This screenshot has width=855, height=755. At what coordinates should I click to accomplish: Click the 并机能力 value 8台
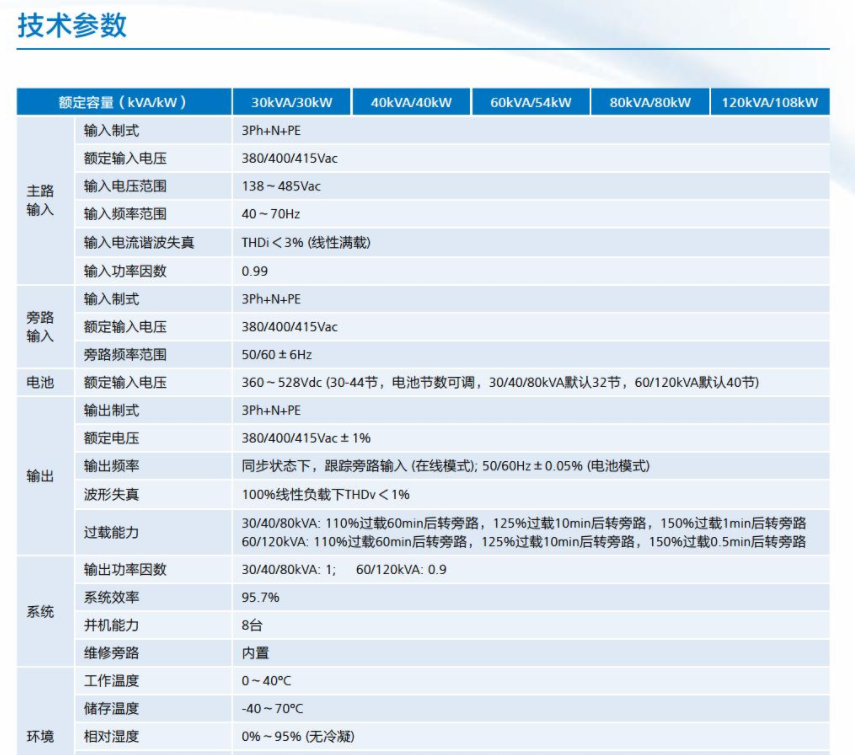coord(252,626)
